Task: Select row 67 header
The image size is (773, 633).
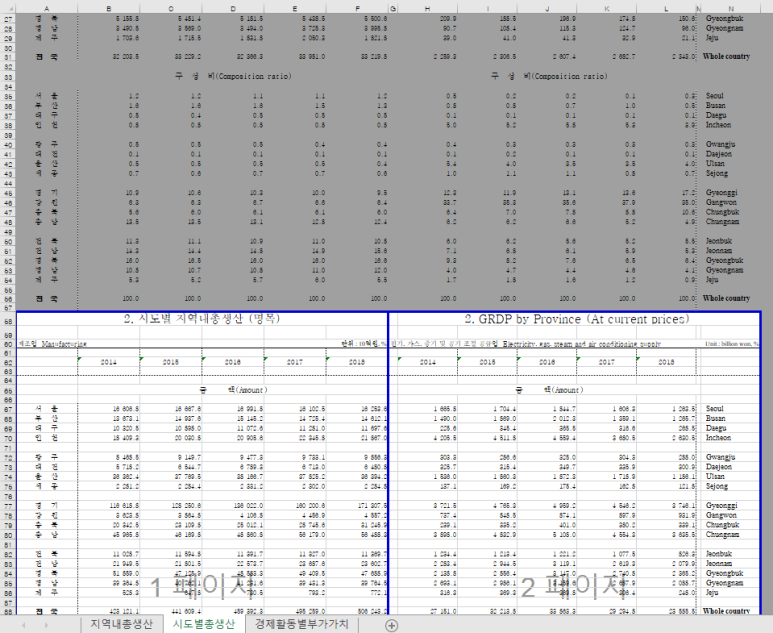Action: [8, 409]
